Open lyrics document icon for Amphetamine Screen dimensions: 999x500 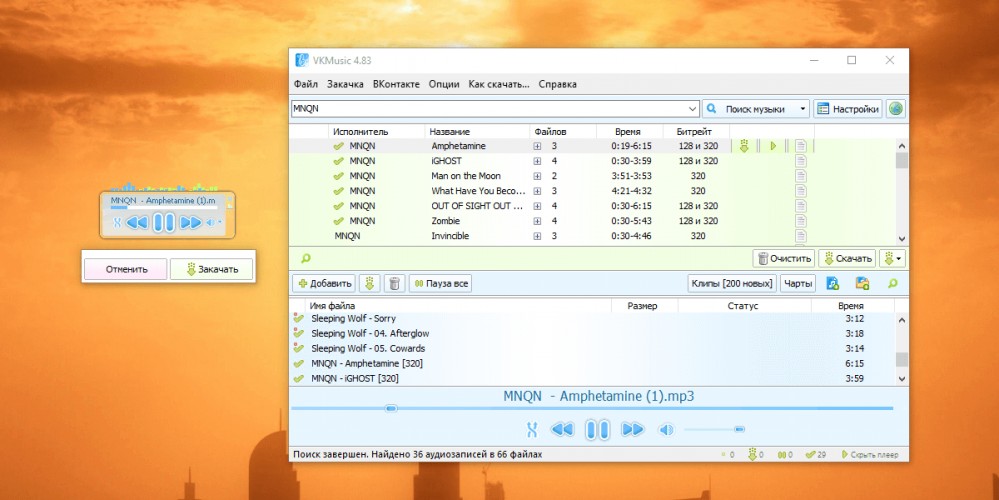(x=800, y=146)
